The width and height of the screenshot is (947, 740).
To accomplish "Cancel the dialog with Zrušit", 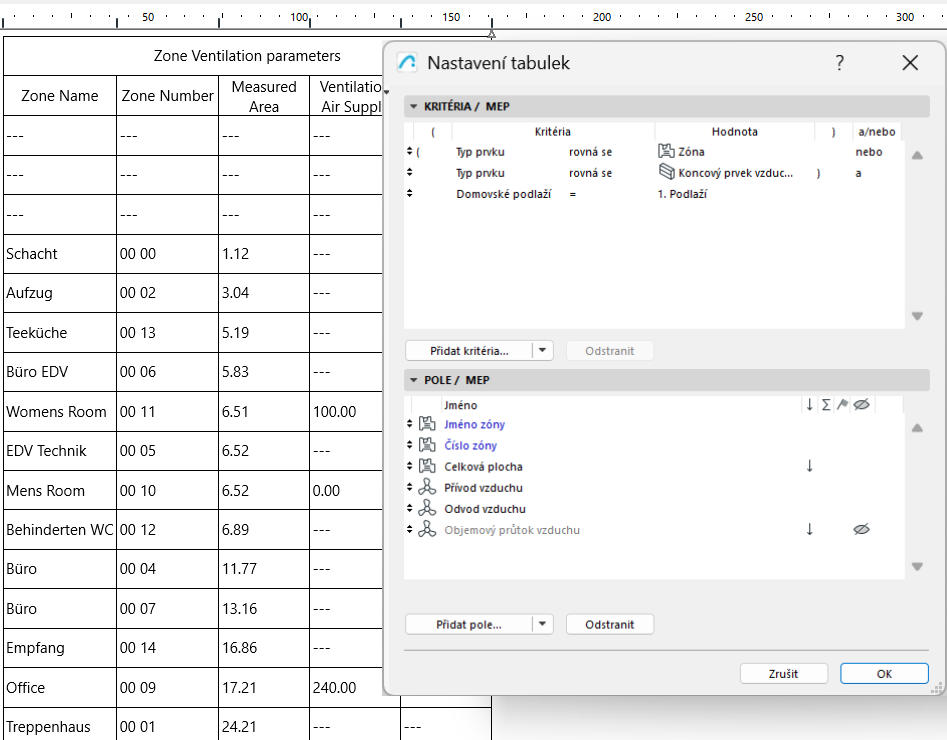I will tap(783, 673).
